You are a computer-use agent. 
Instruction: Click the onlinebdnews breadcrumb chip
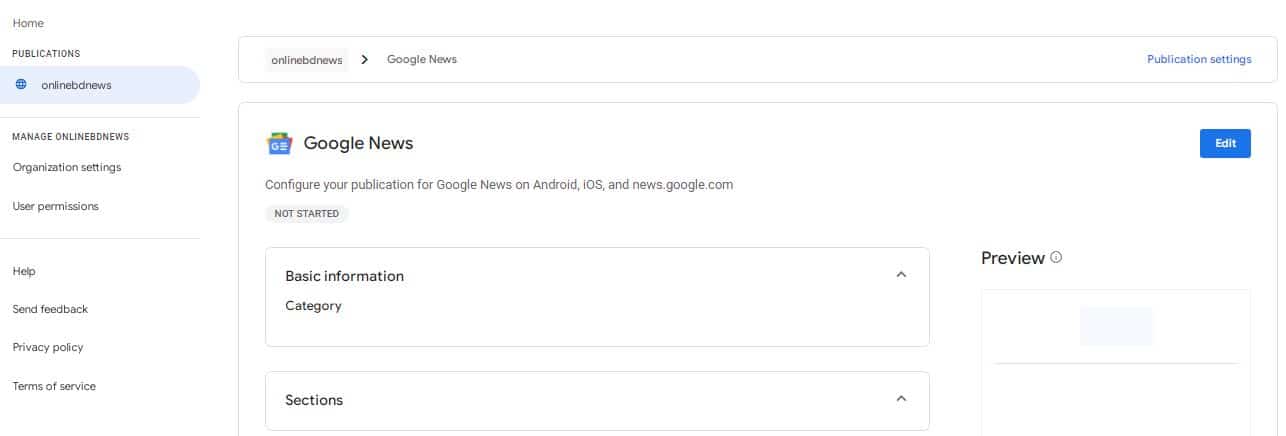coord(307,60)
